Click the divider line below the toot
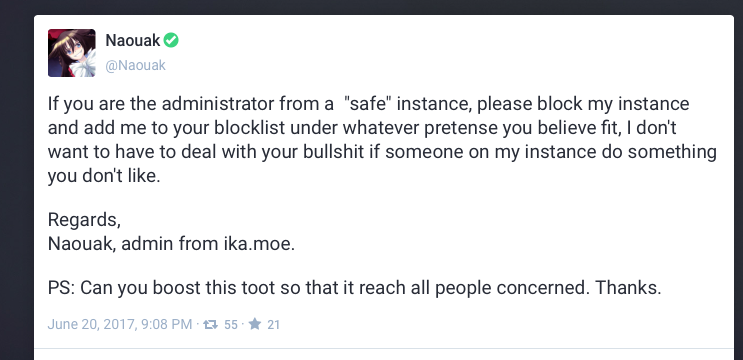This screenshot has height=360, width=743. point(384,349)
